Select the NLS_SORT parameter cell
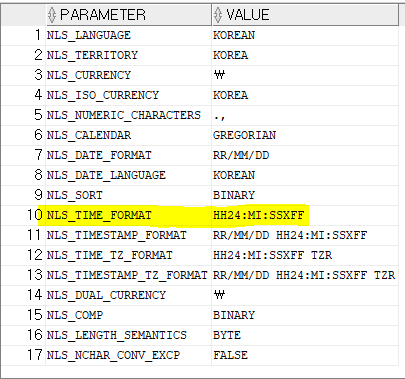Image resolution: width=405 pixels, height=379 pixels. coord(129,195)
